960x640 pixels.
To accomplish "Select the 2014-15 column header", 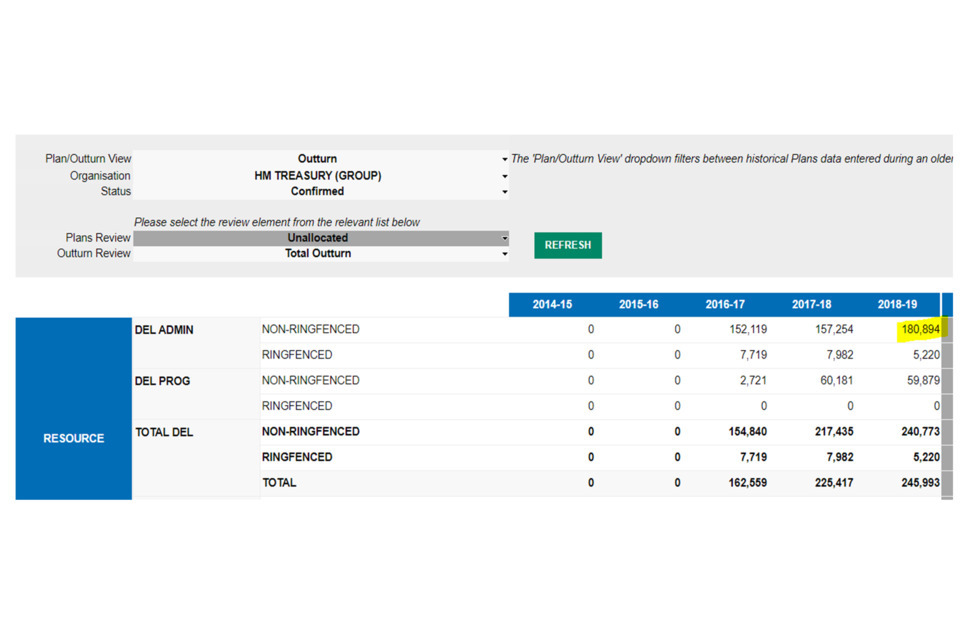I will pyautogui.click(x=552, y=305).
